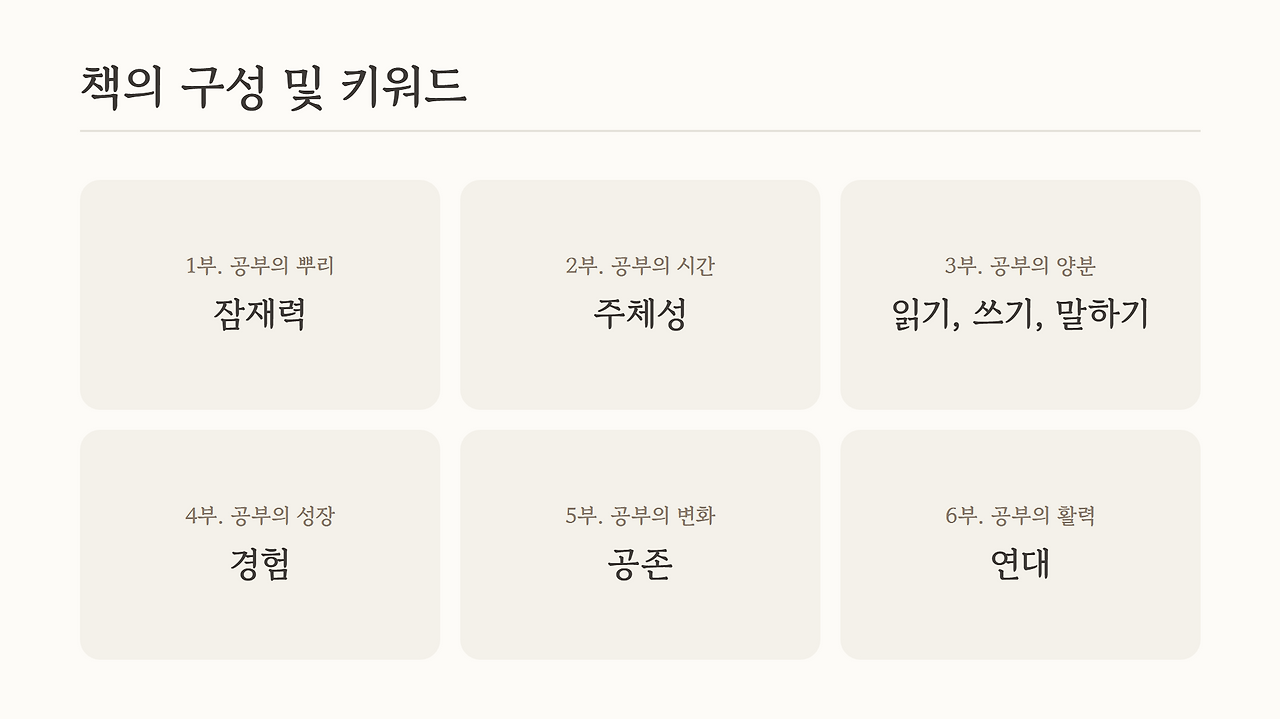Click the 2부. 공부의 시간 subtitle
1280x719 pixels.
[640, 266]
